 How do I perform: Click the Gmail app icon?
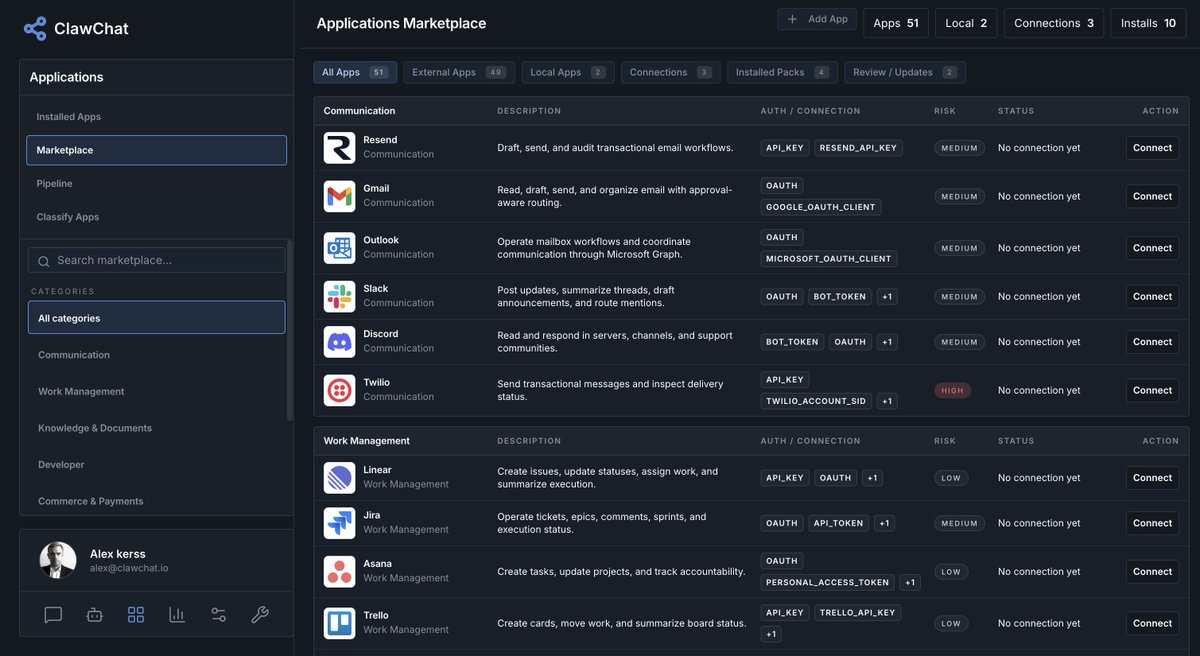[x=340, y=196]
